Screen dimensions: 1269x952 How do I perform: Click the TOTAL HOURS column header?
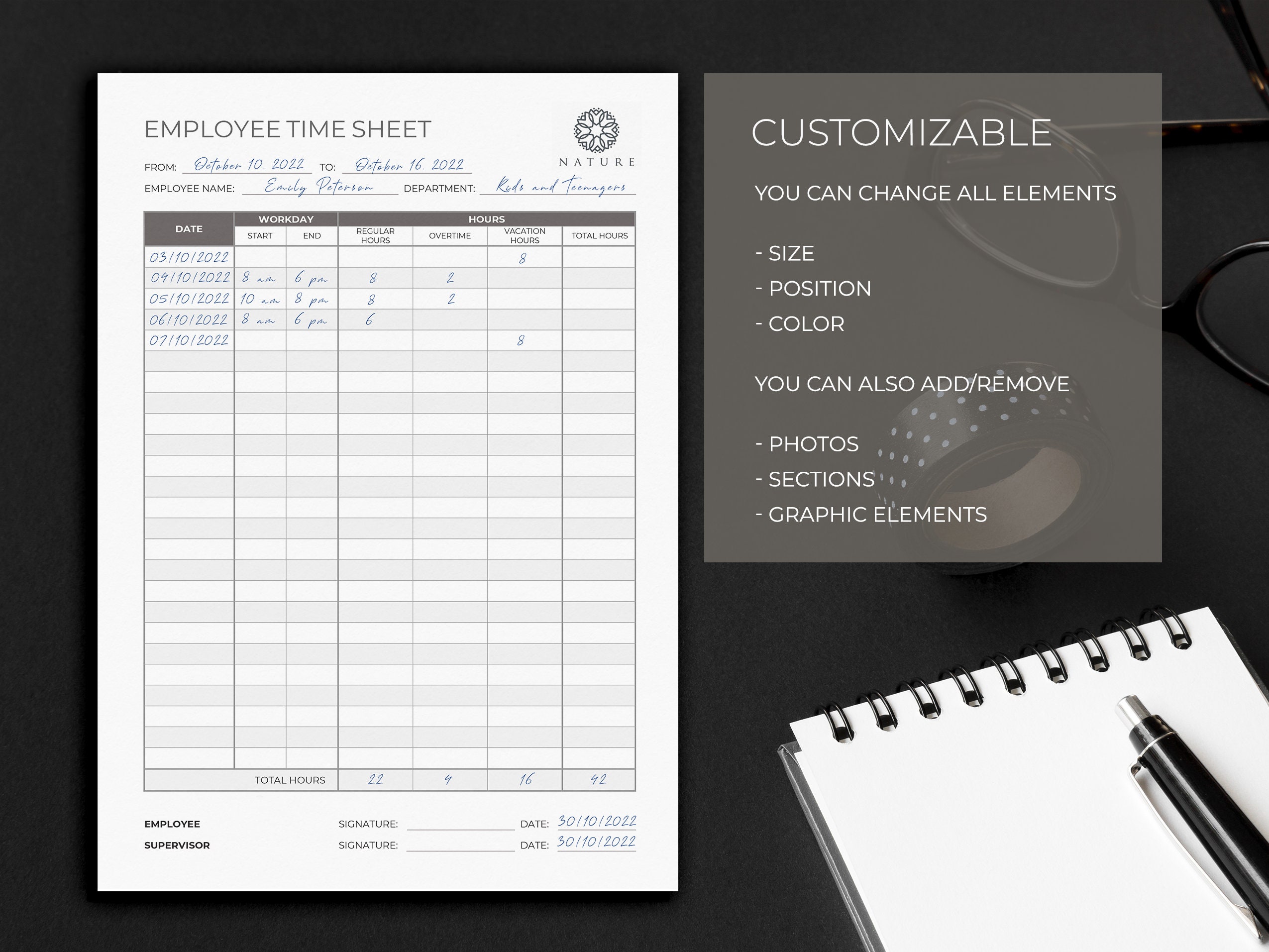coord(599,236)
